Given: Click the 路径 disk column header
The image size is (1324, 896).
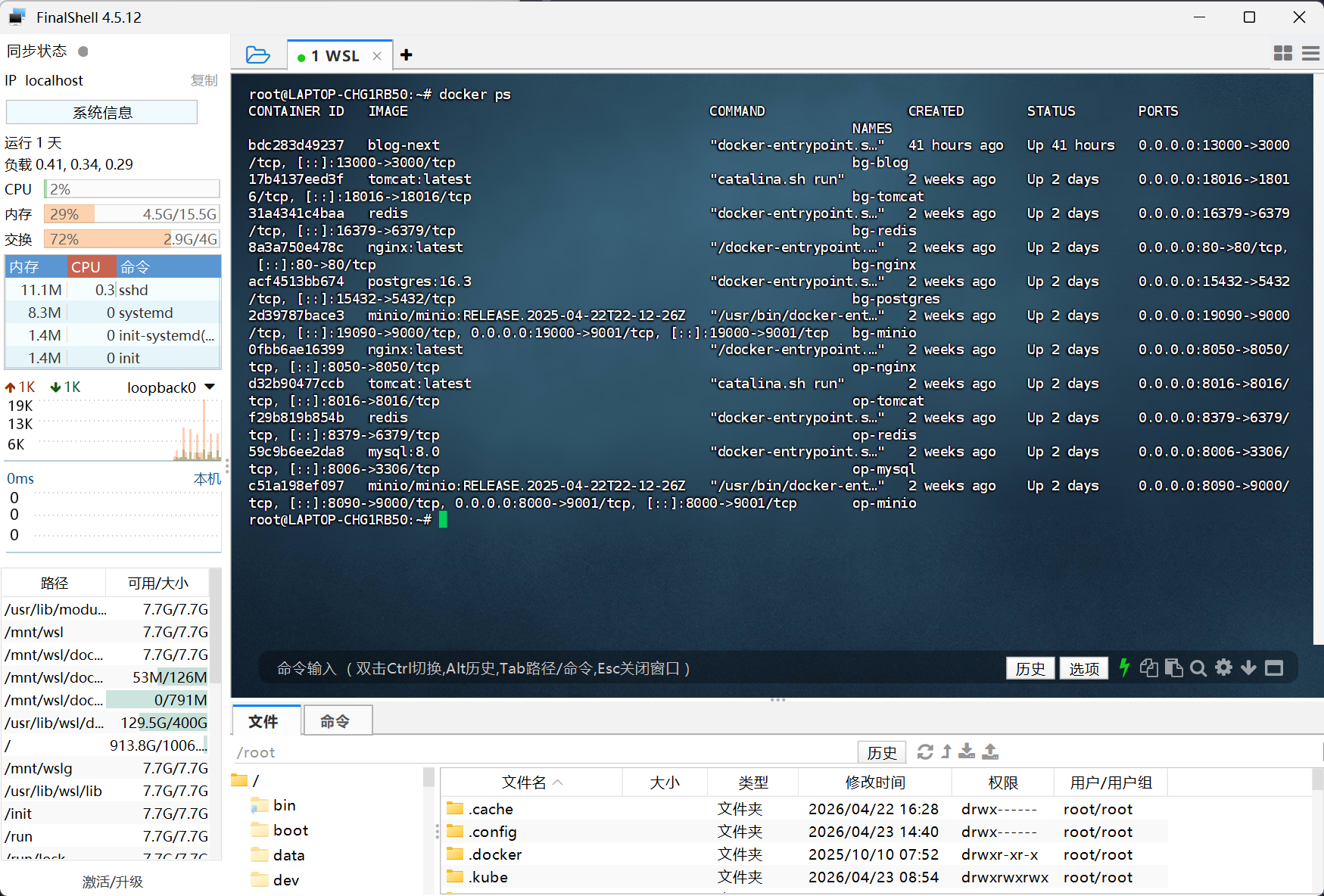Looking at the screenshot, I should pyautogui.click(x=54, y=583).
